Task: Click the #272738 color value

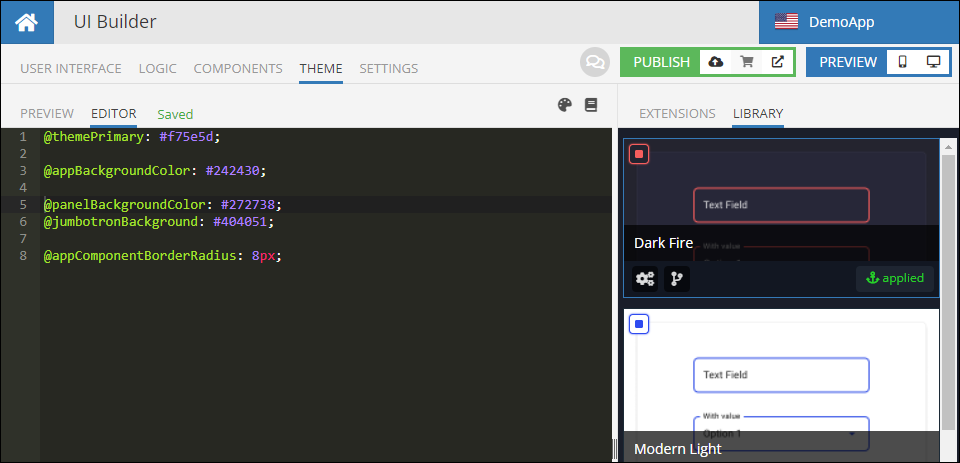Action: pos(248,204)
